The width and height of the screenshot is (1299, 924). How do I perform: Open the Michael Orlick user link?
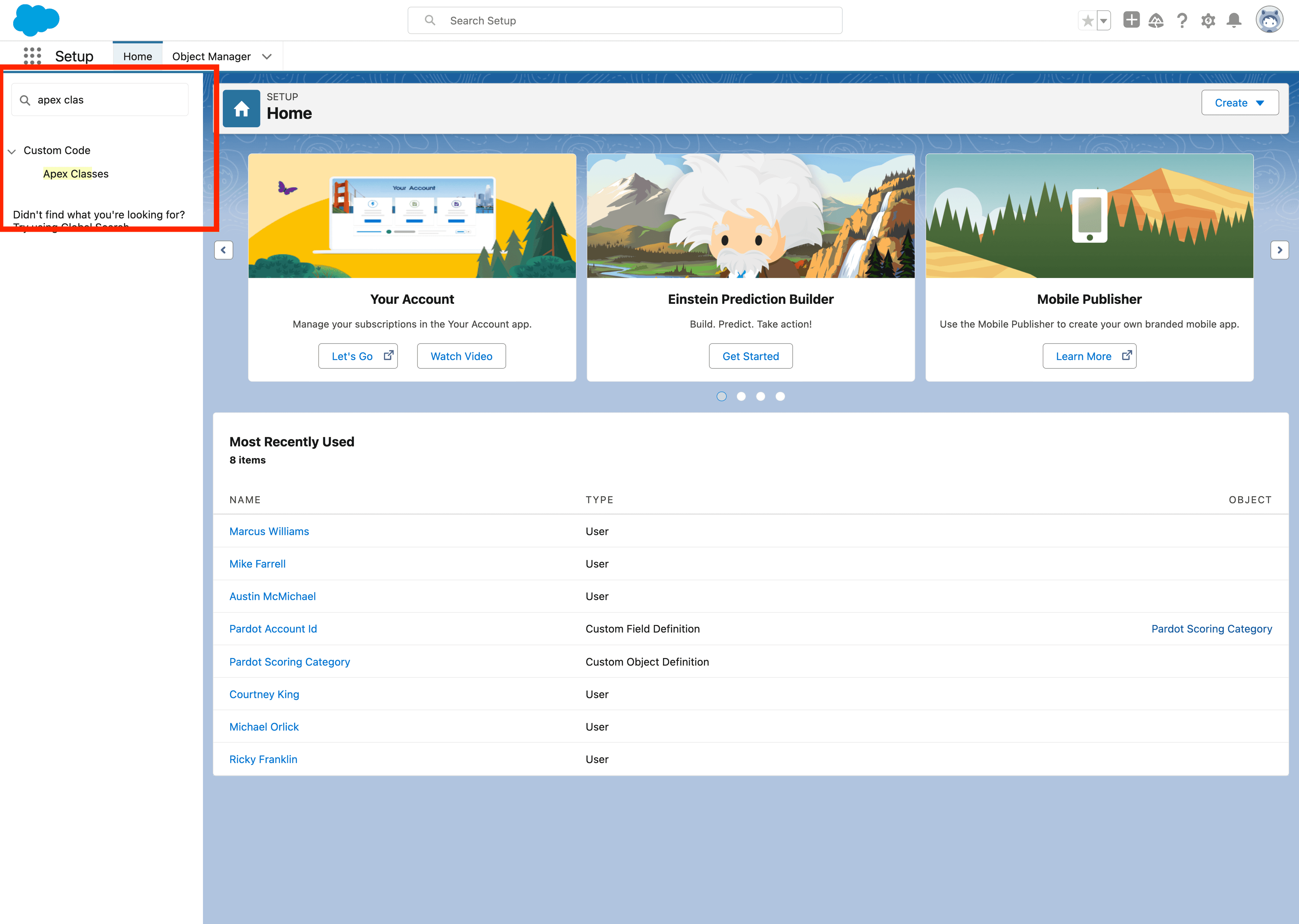coord(264,726)
